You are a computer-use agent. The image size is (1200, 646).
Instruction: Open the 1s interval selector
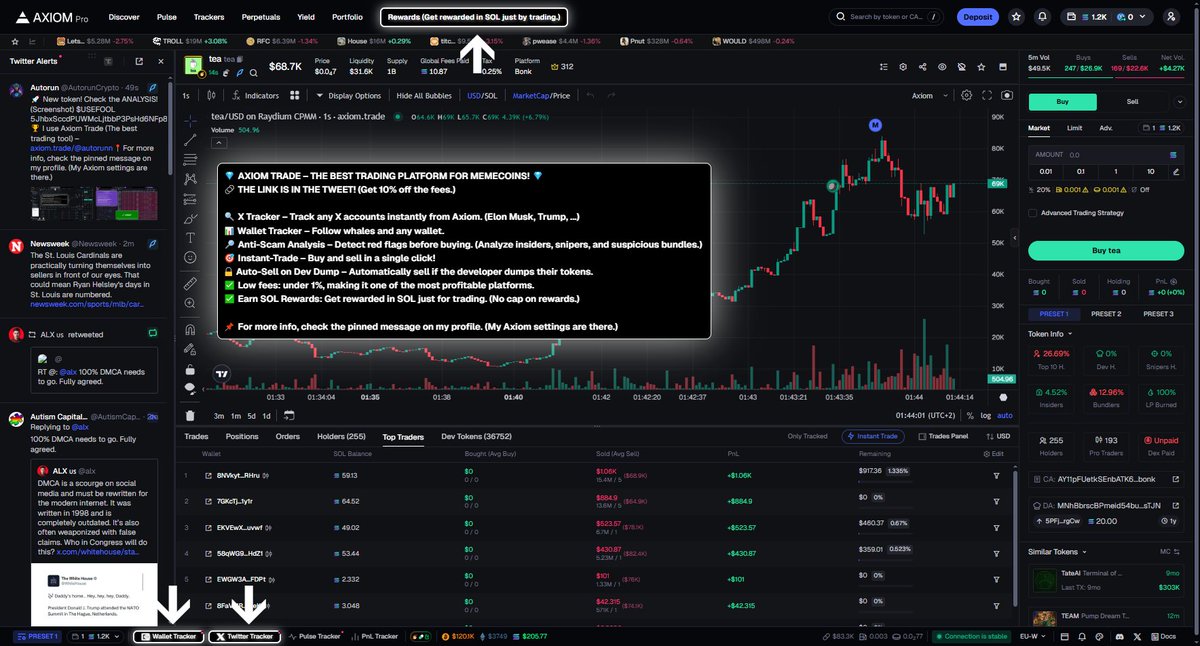(186, 96)
